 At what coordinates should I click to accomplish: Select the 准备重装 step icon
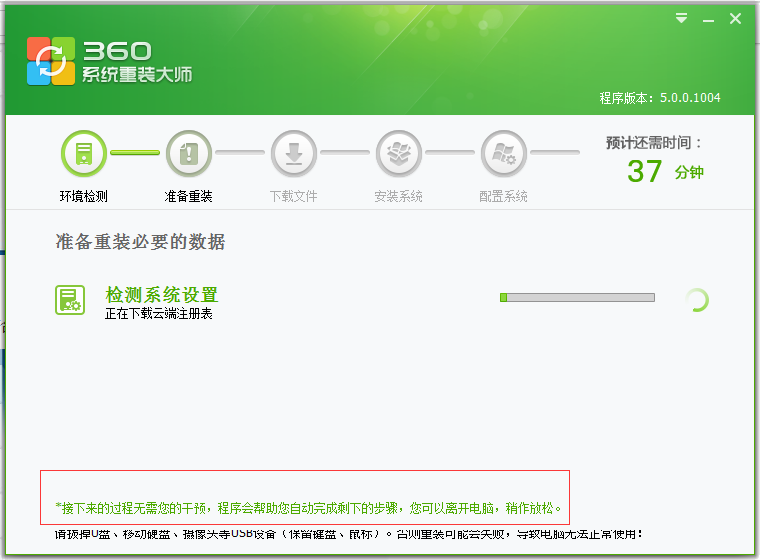189,153
